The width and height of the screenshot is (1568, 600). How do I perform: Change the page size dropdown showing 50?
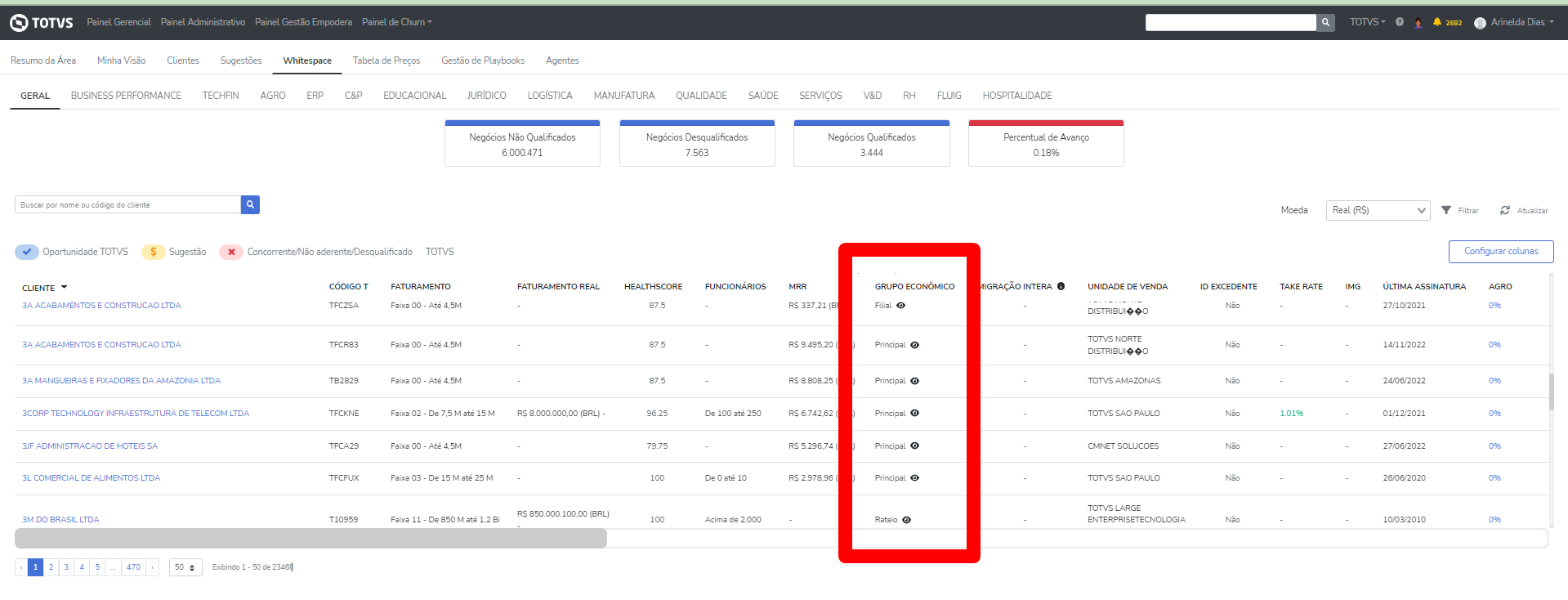point(185,567)
